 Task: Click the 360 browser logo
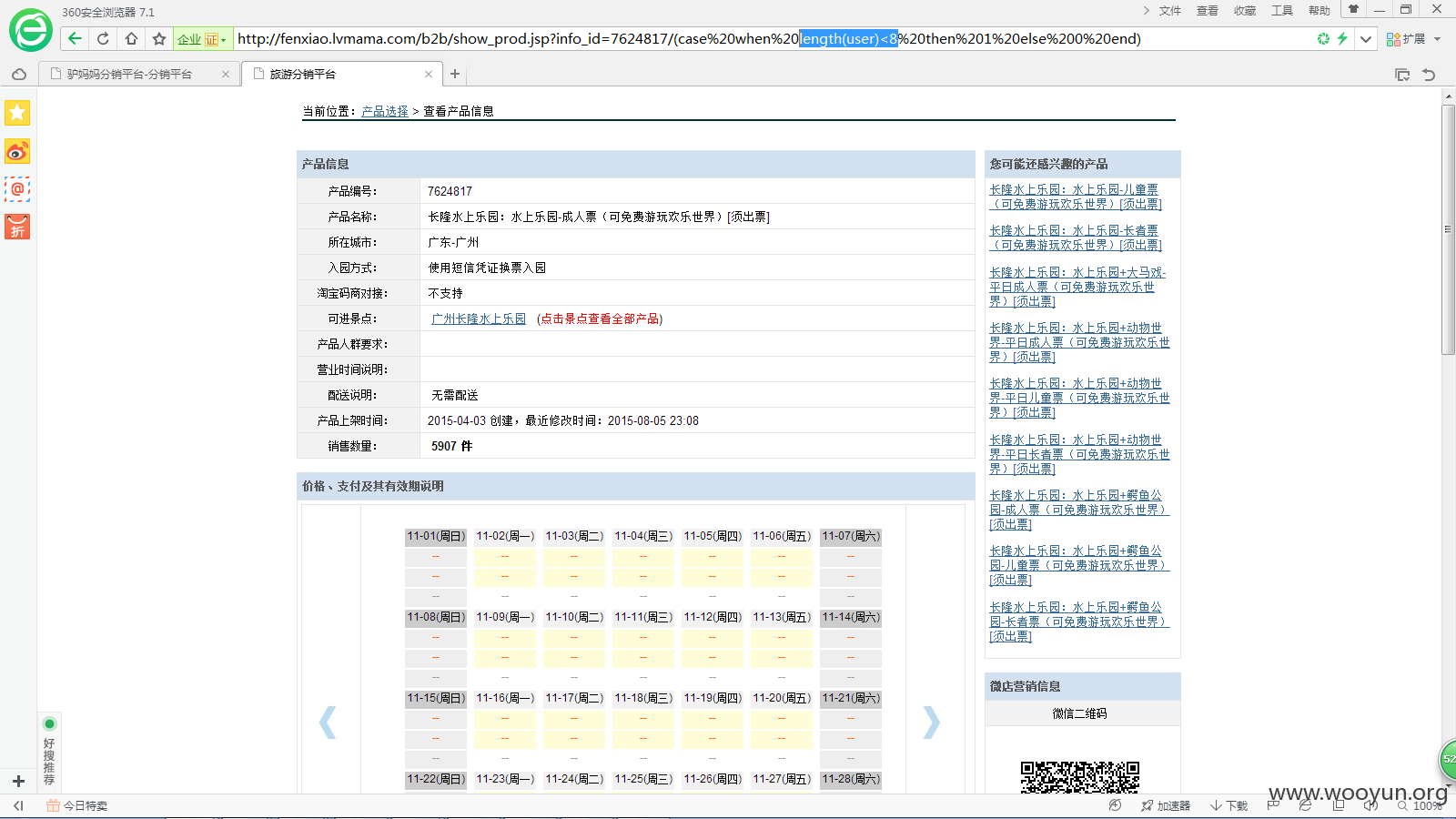(31, 30)
